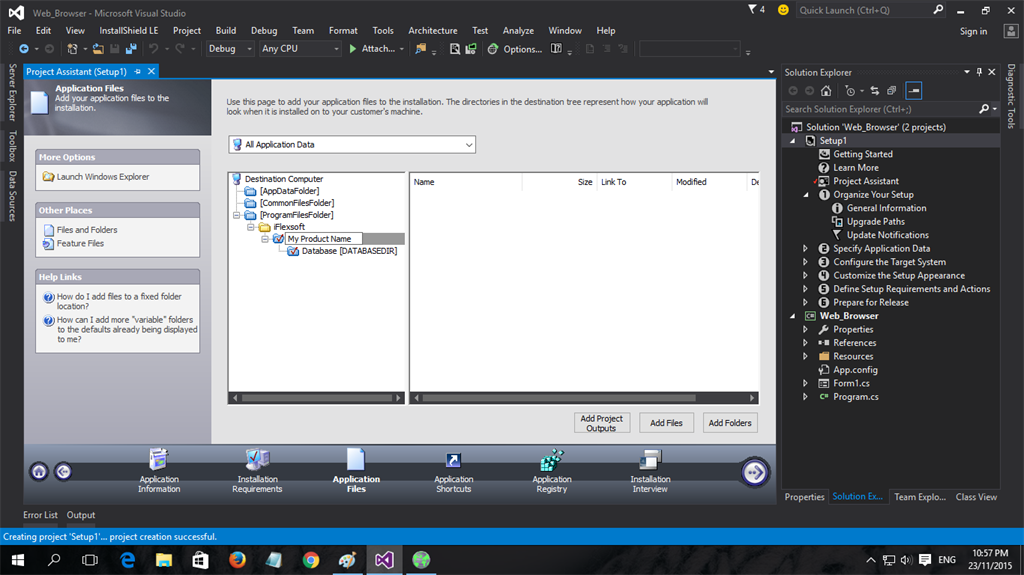The width and height of the screenshot is (1024, 575).
Task: Click the destination tree horizontal scrollbar
Action: tap(317, 398)
